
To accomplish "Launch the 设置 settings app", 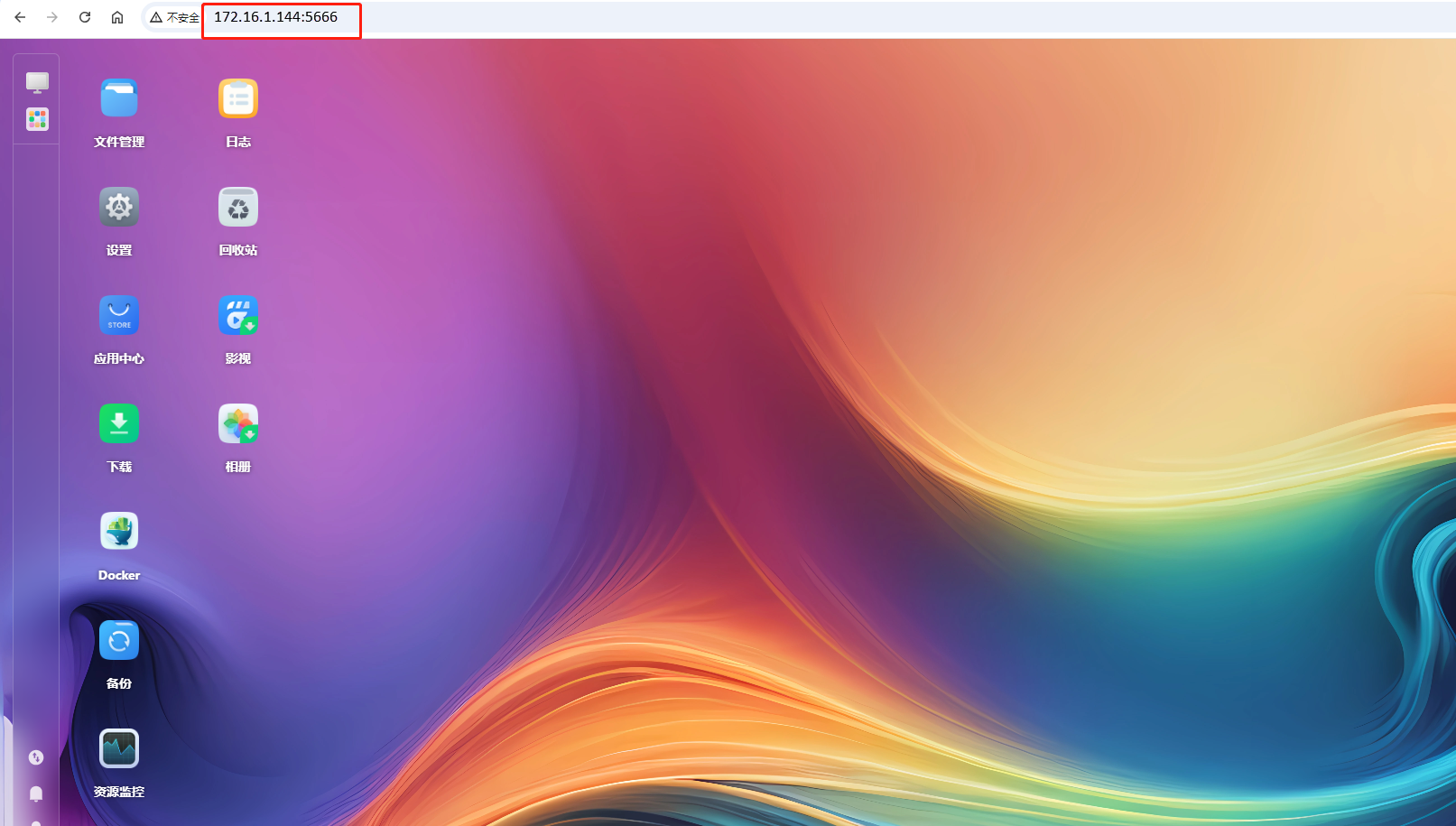I will (x=119, y=208).
